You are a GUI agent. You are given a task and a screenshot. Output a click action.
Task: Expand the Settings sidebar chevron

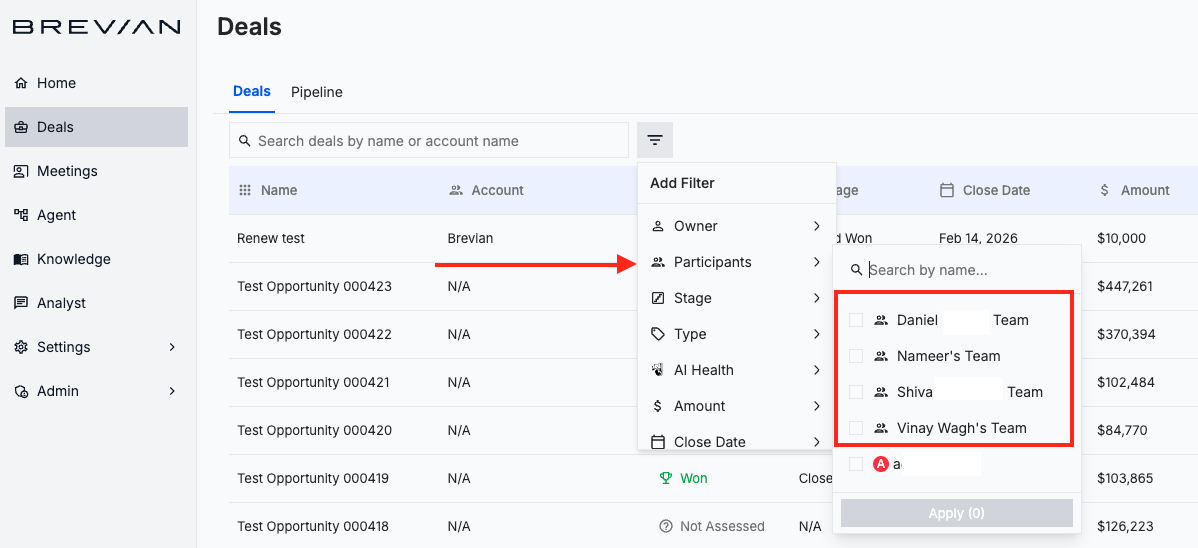tap(172, 347)
